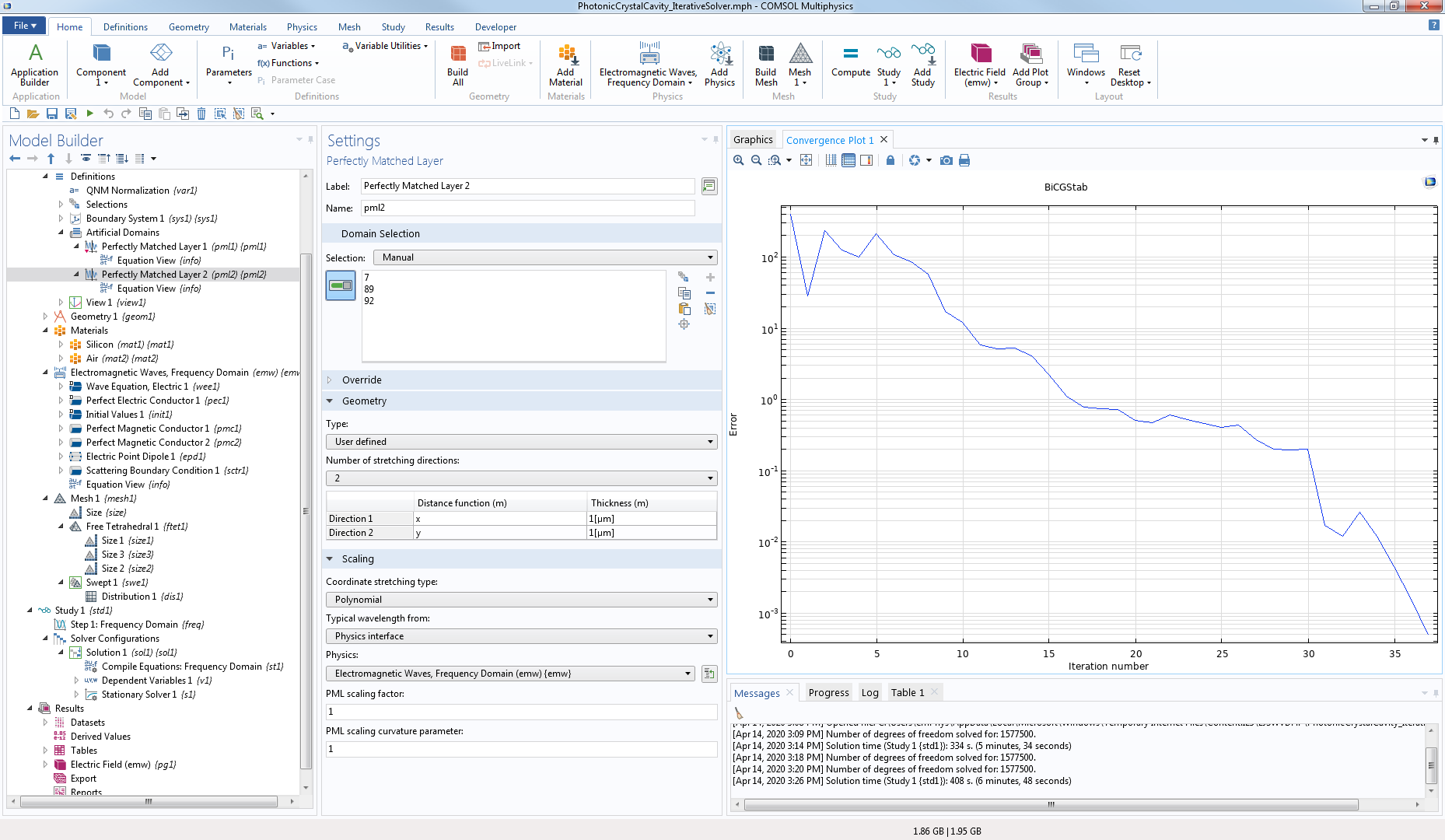
Task: Click the Messages panel horizontal scrollbar
Action: [x=1050, y=805]
